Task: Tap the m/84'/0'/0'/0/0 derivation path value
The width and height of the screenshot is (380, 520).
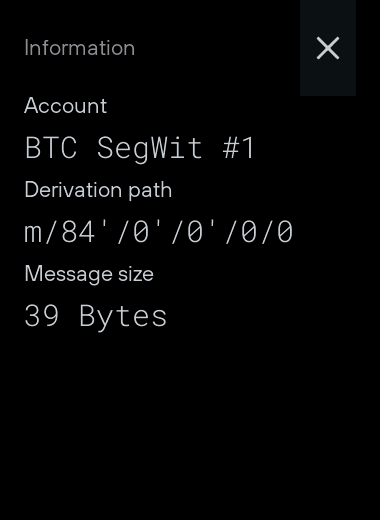Action: click(x=159, y=232)
